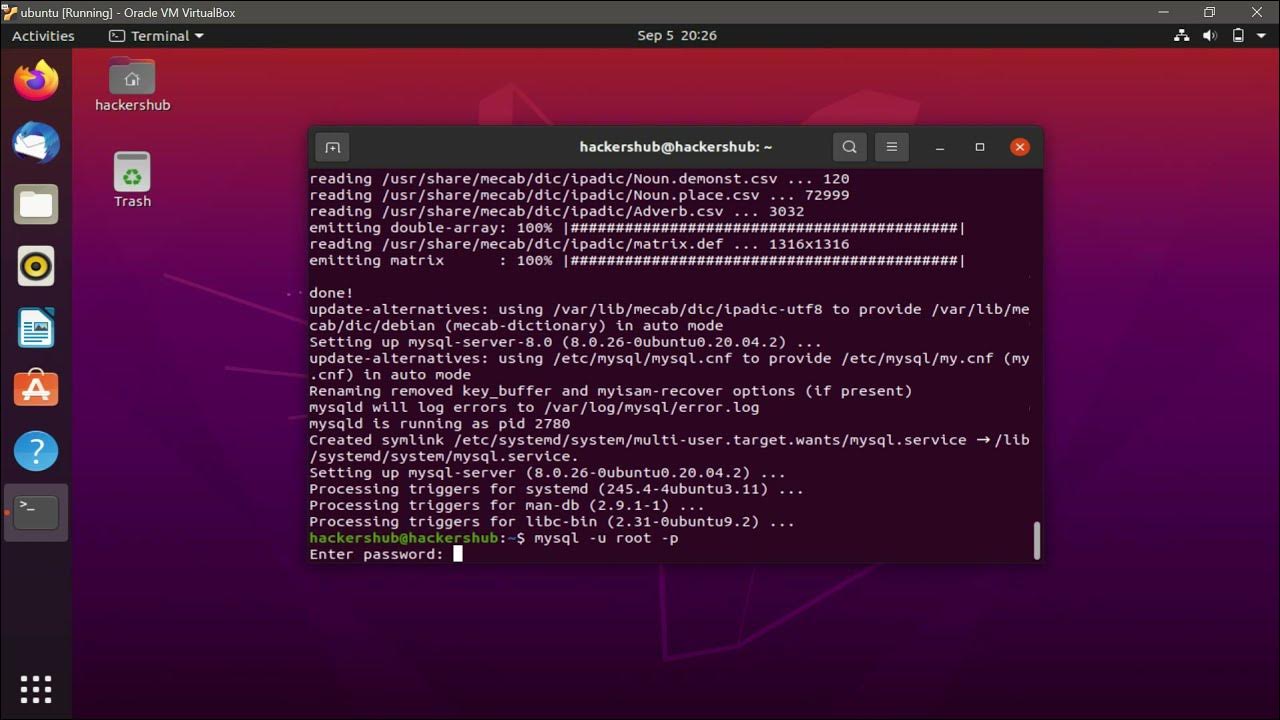The width and height of the screenshot is (1280, 720).
Task: Open the Files manager in dock
Action: 36,204
